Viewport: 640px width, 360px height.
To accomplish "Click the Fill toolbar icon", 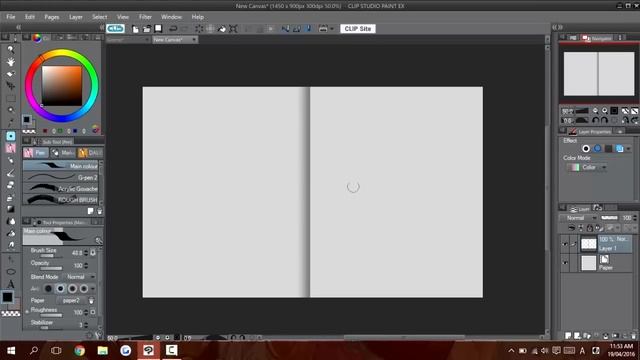I will click(x=222, y=29).
